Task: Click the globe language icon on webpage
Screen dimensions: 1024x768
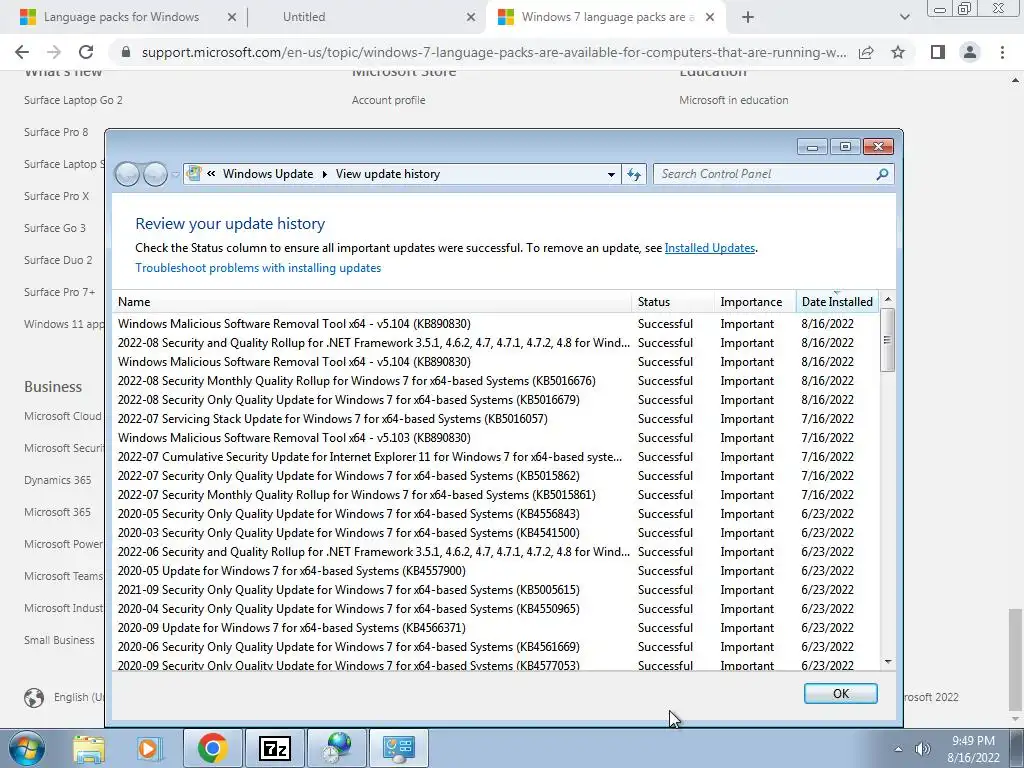Action: (34, 697)
